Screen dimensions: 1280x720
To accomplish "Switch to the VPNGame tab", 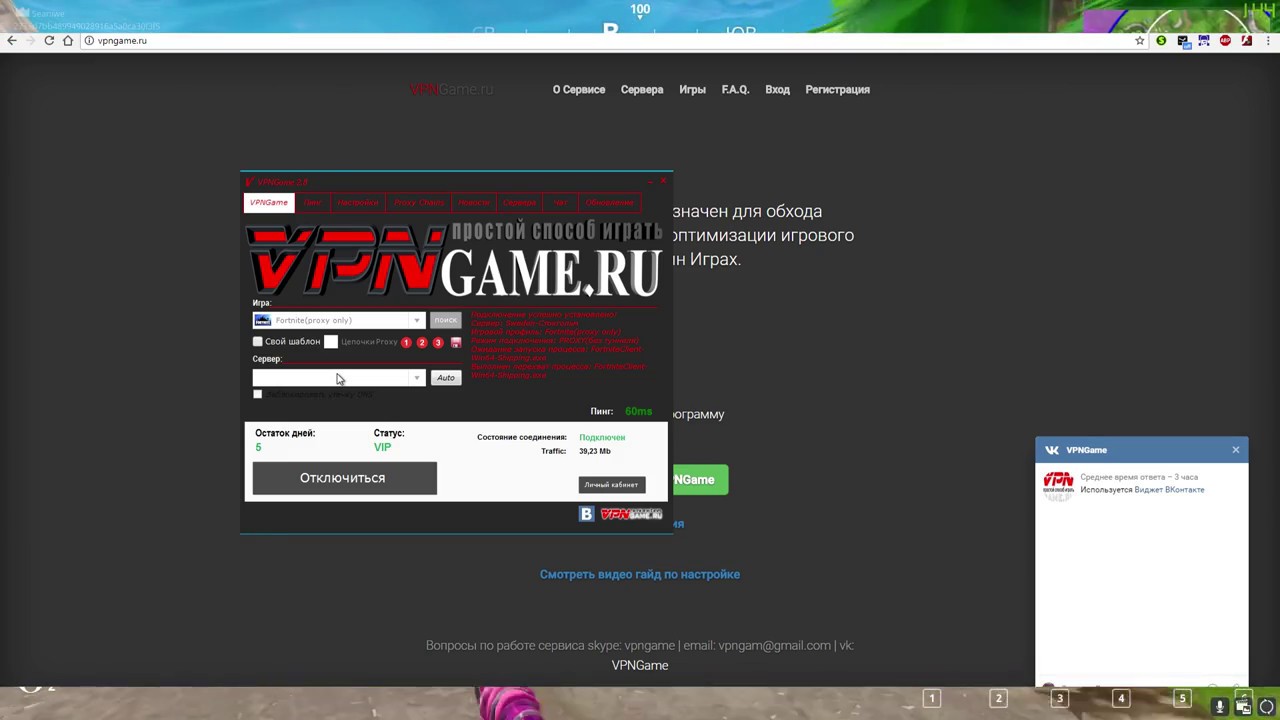I will [x=269, y=203].
